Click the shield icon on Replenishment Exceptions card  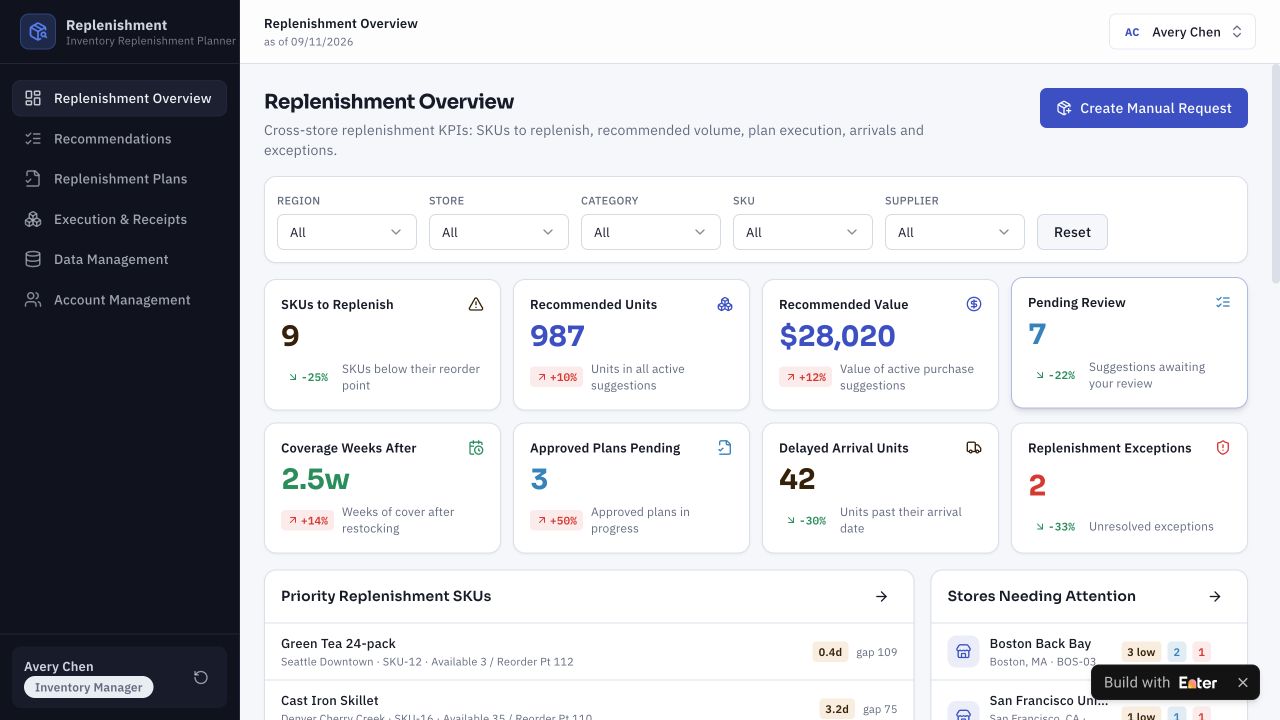point(1223,448)
